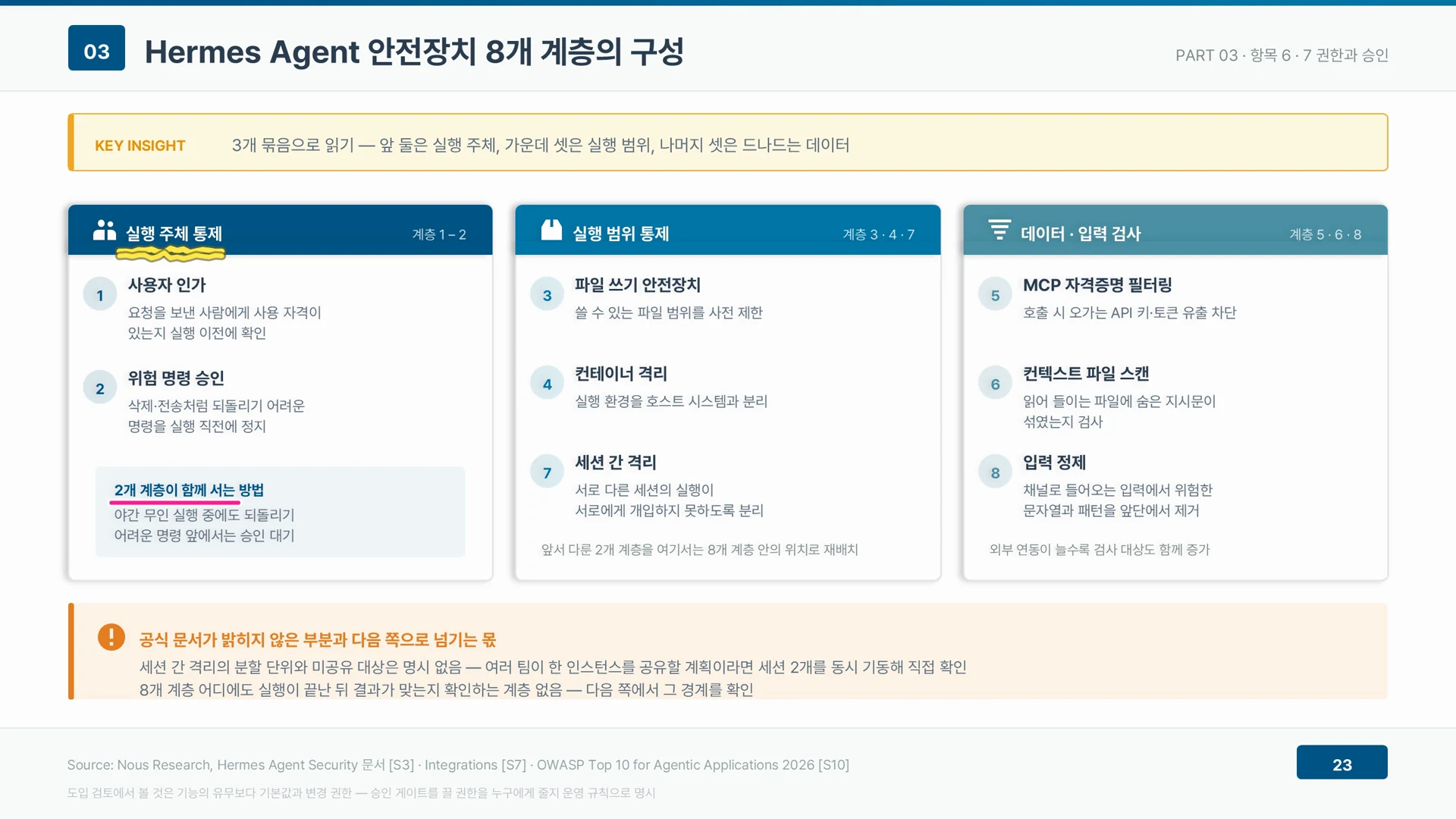
Task: Click the 컨테이너 격리 heading
Action: coord(621,374)
